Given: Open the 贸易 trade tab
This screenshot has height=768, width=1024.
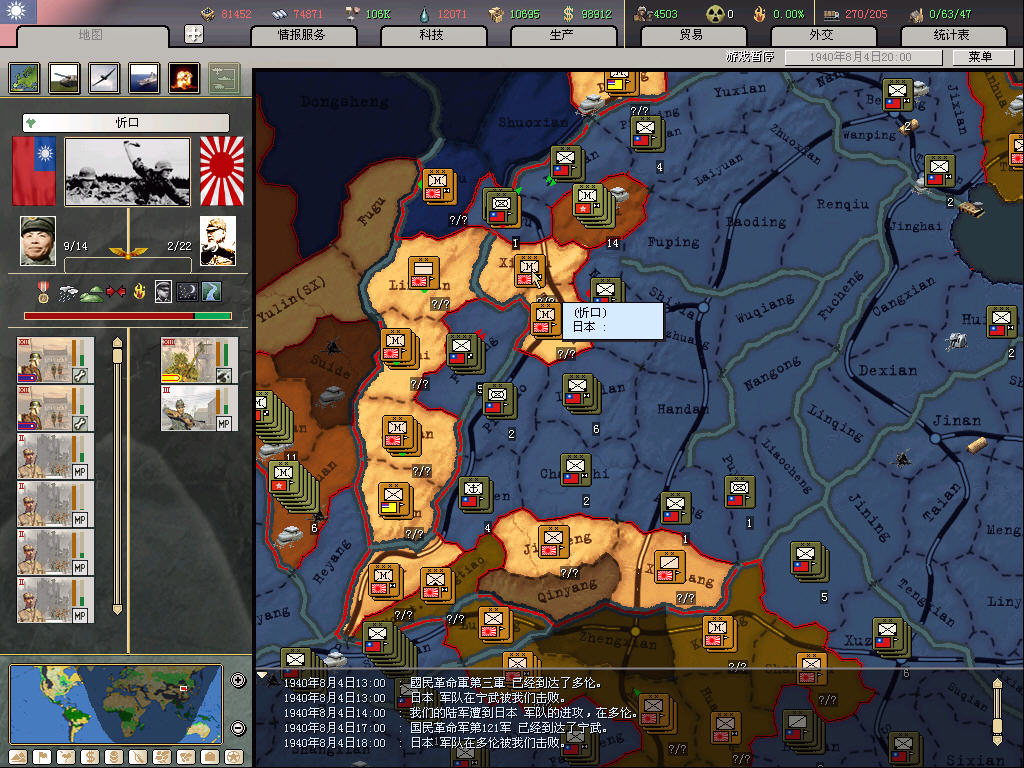Looking at the screenshot, I should point(692,35).
